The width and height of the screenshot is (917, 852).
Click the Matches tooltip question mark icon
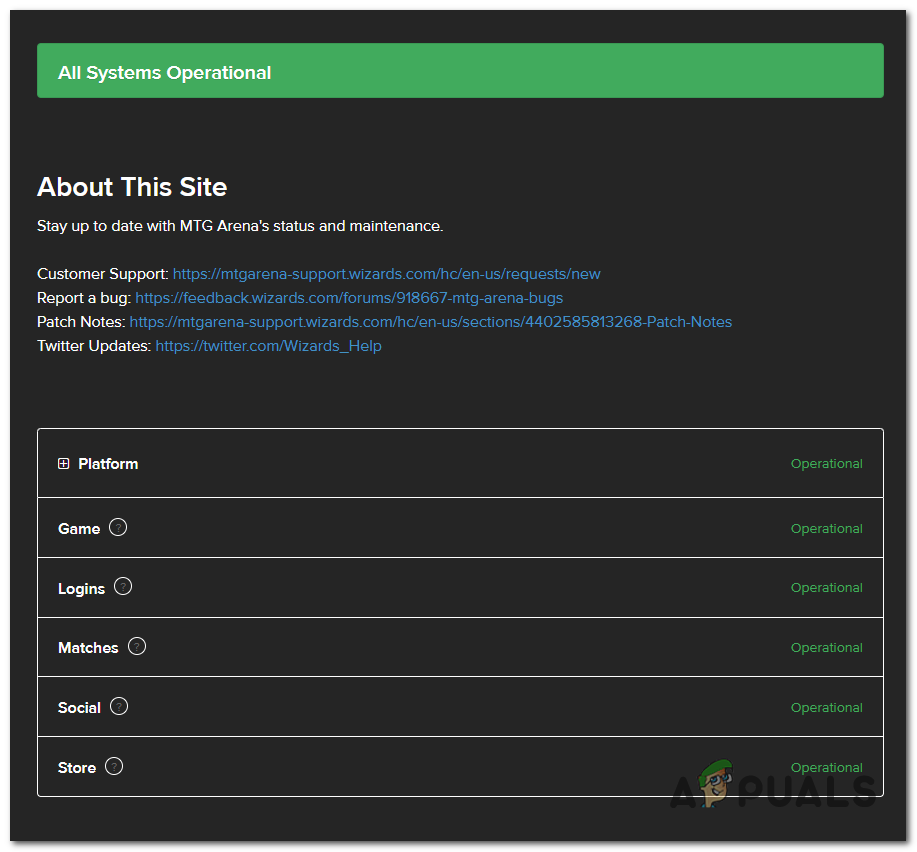point(137,646)
